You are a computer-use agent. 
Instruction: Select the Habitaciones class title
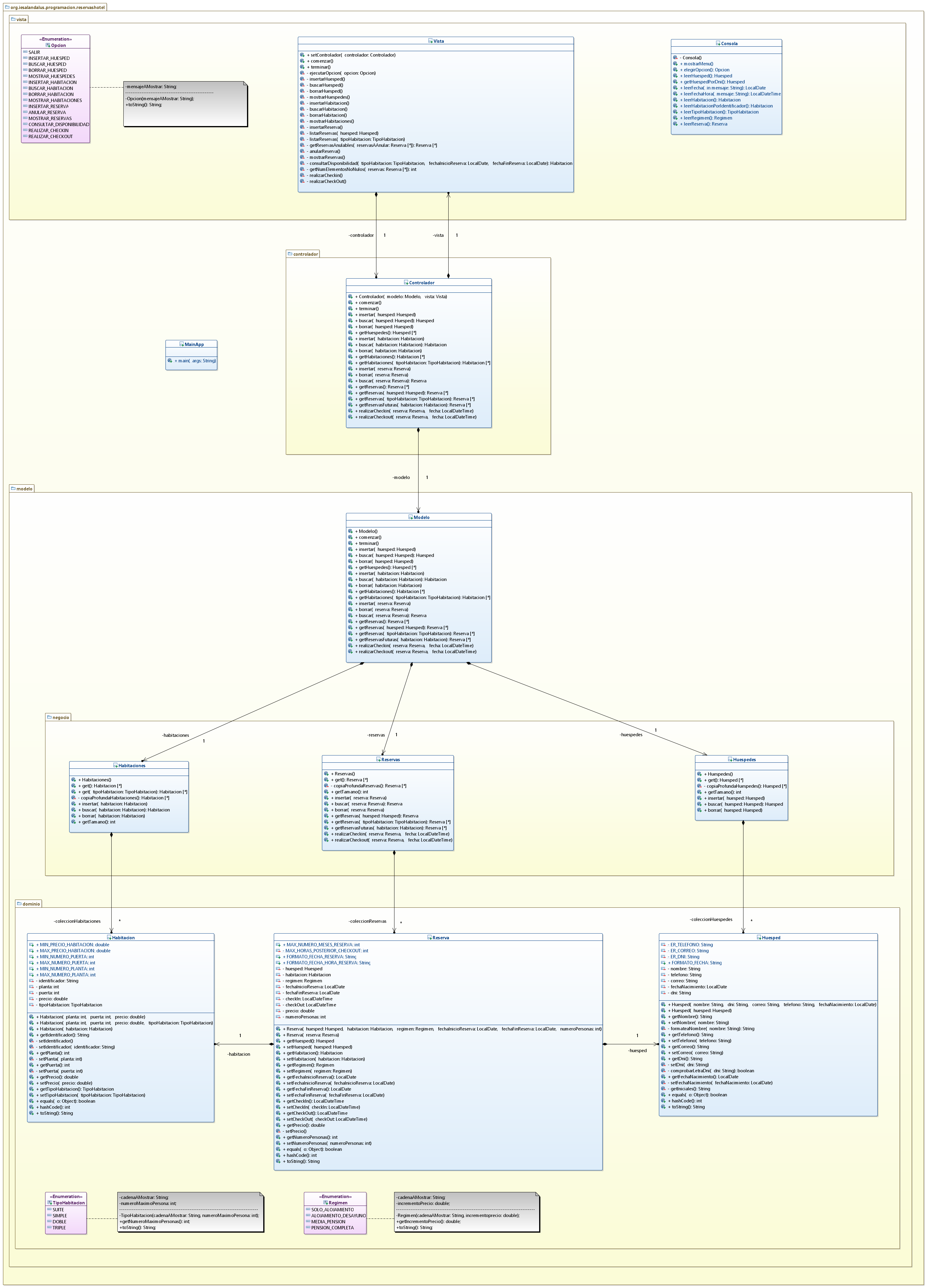(132, 765)
